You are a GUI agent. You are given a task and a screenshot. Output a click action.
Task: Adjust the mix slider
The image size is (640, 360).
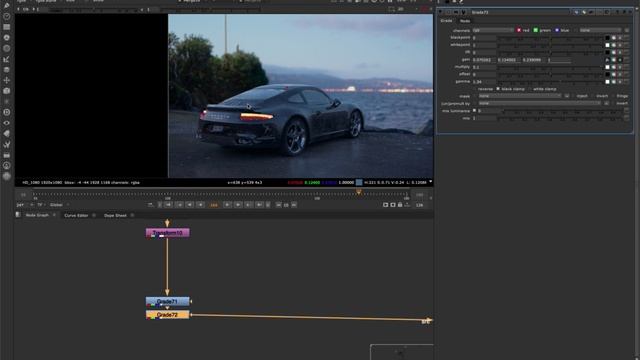(x=560, y=118)
